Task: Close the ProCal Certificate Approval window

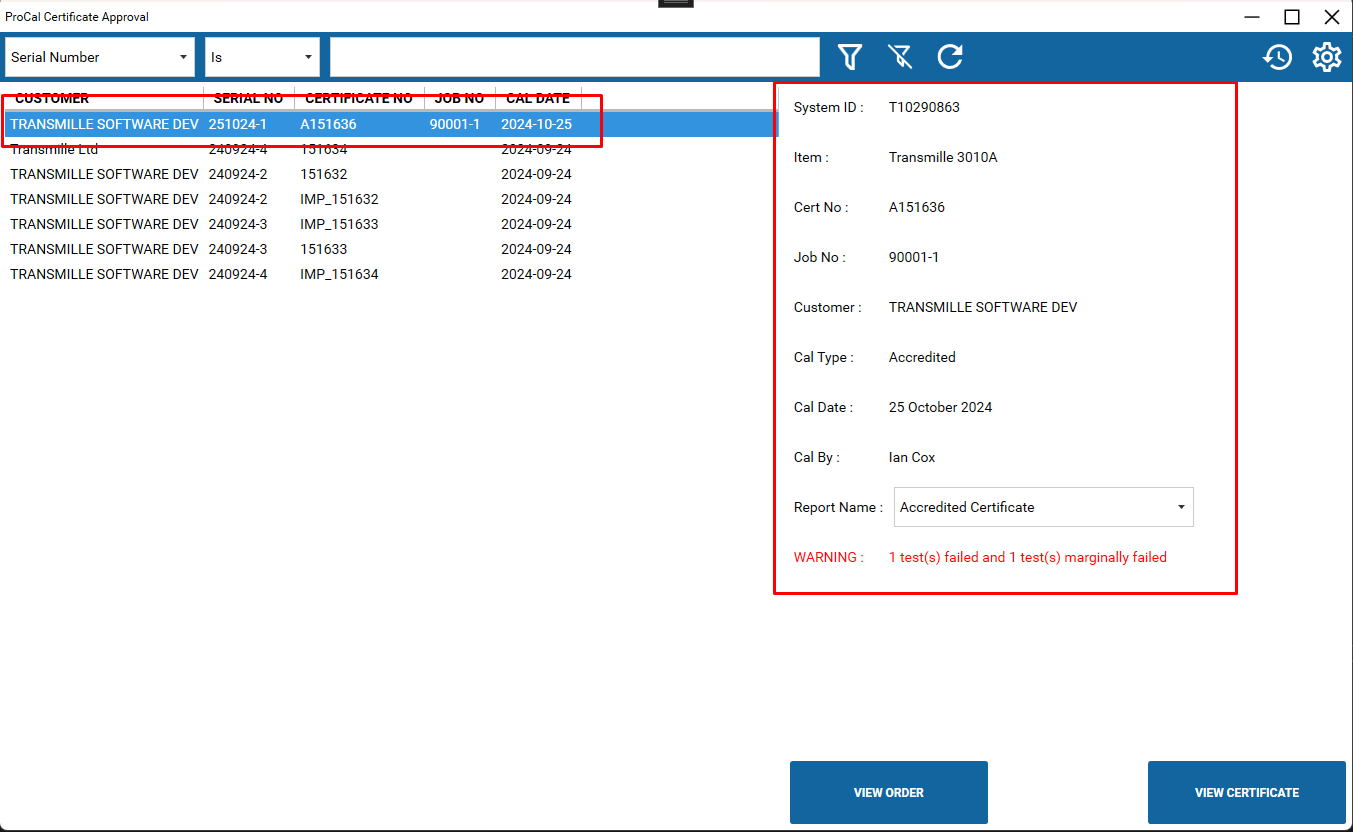Action: [1332, 17]
